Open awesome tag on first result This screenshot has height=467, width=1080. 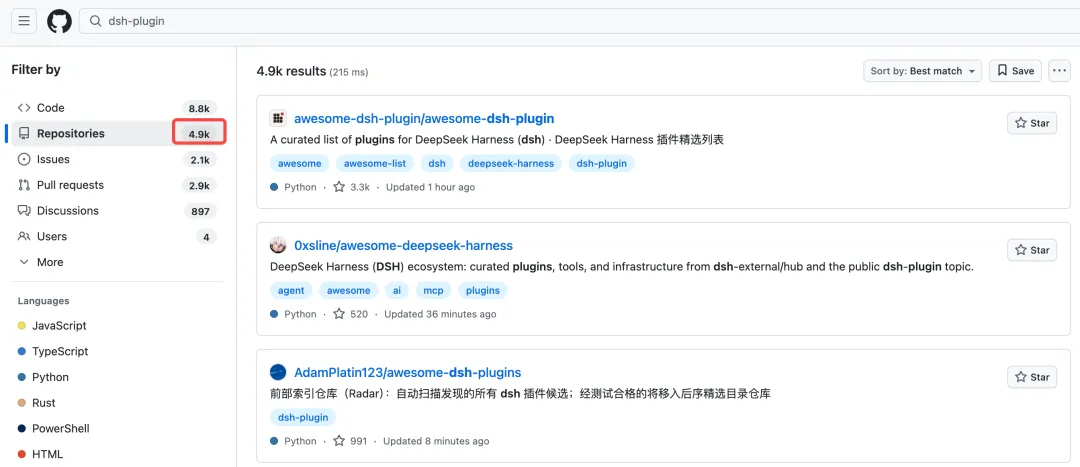(300, 164)
